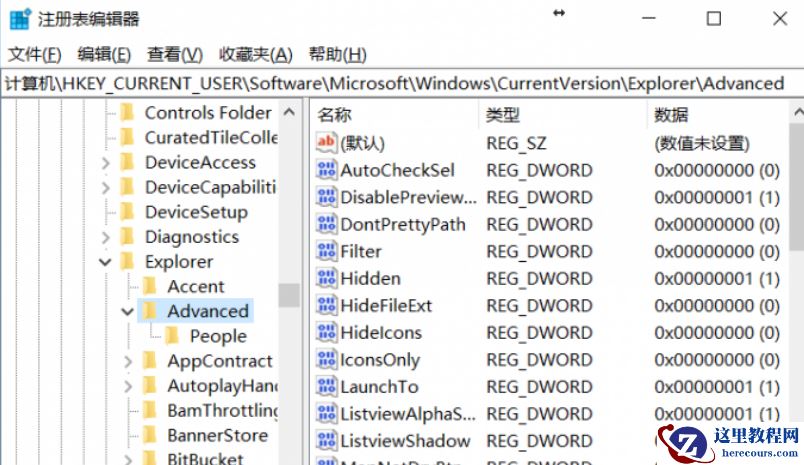Click the IconsOnly DWORD icon
This screenshot has height=465, width=804.
pyautogui.click(x=326, y=360)
